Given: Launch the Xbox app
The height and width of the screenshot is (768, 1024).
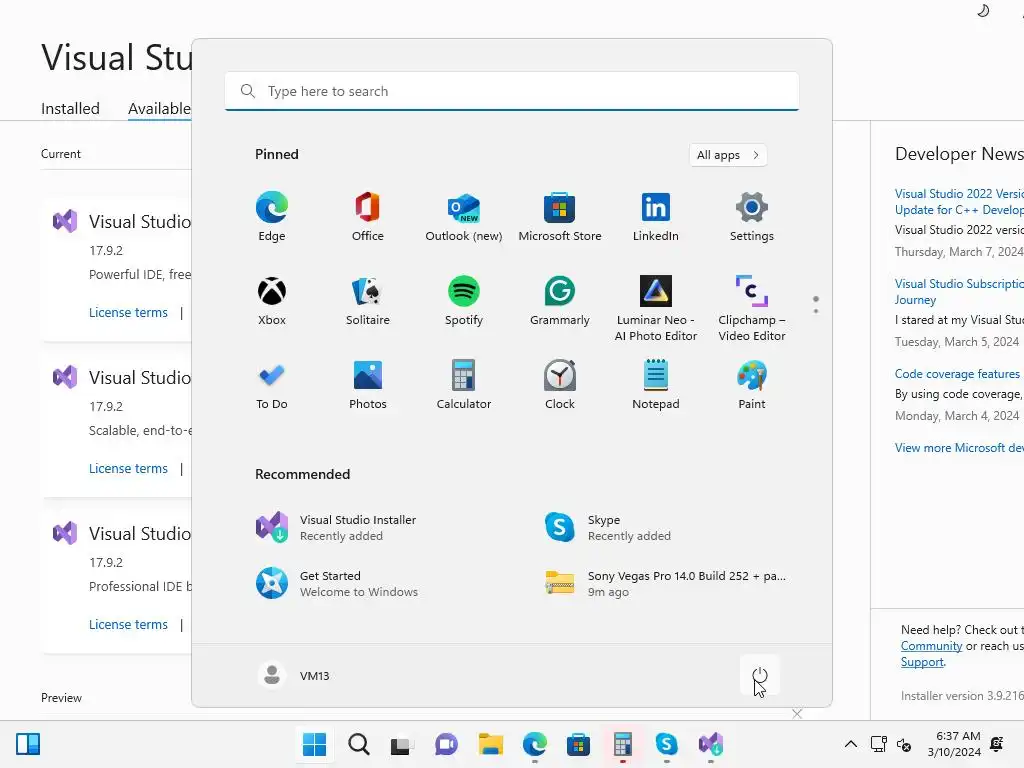Looking at the screenshot, I should coord(272,300).
